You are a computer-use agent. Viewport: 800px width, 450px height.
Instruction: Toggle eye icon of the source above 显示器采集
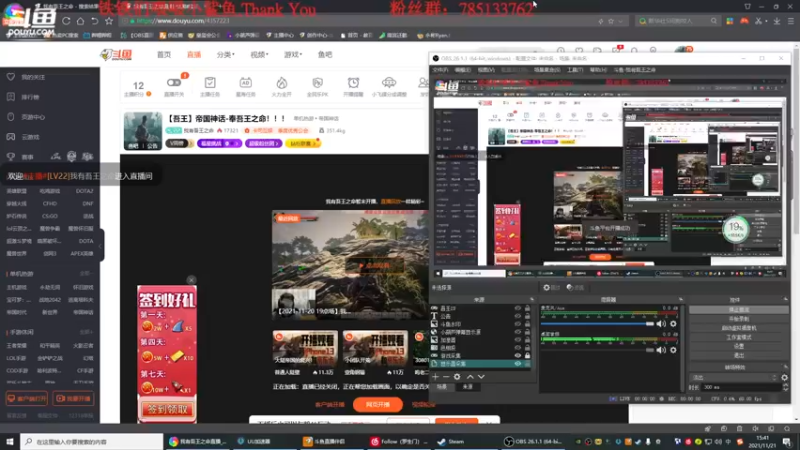[x=517, y=356]
